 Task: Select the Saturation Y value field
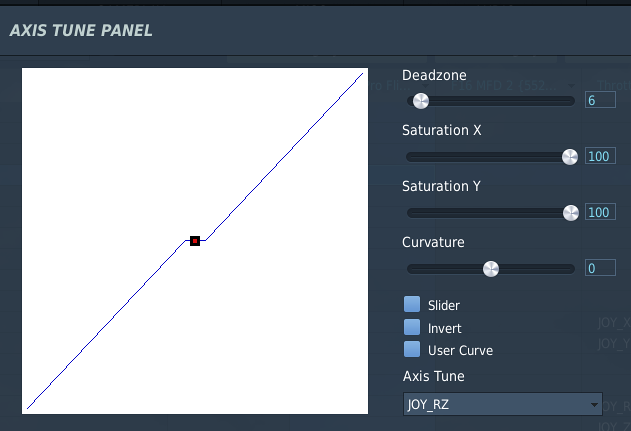tap(600, 212)
